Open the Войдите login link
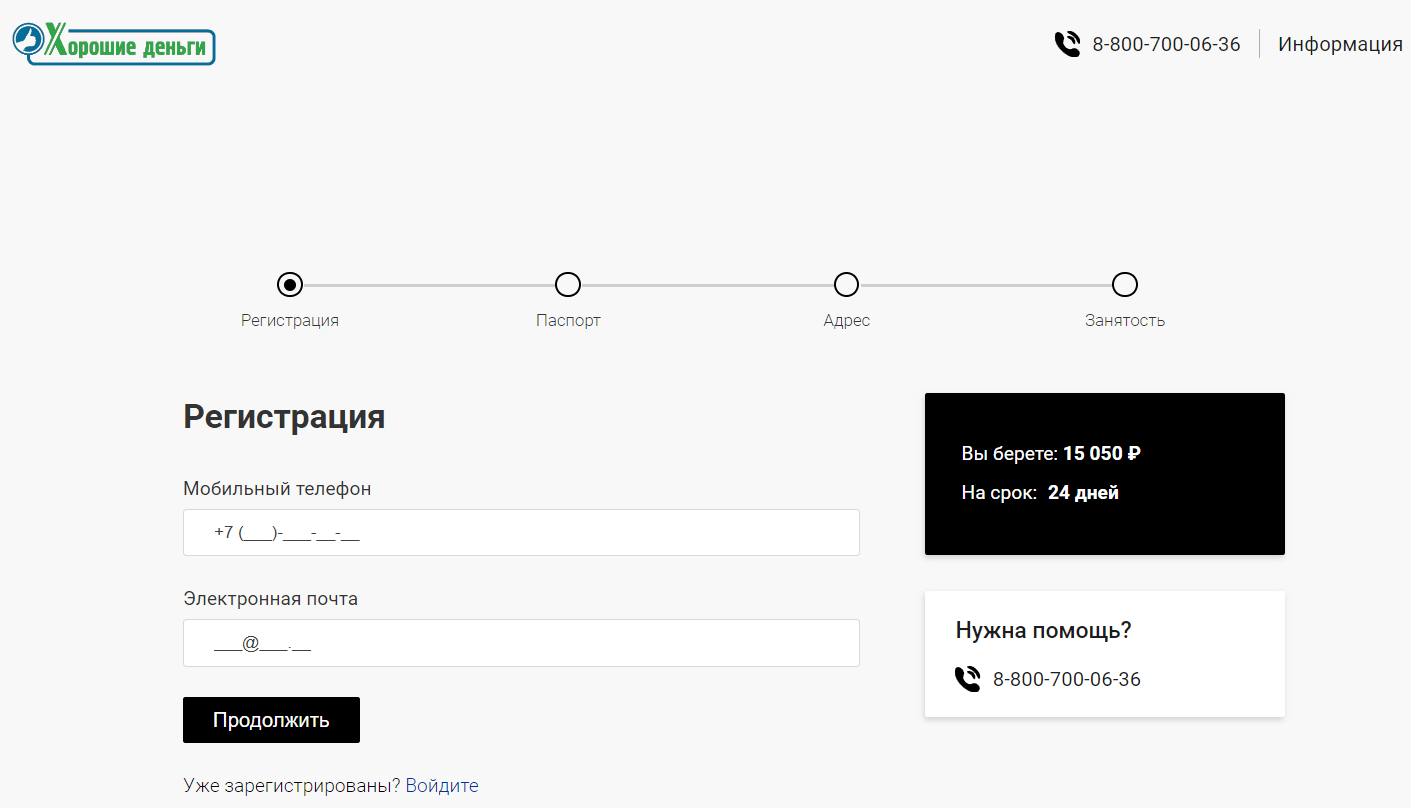Image resolution: width=1411 pixels, height=808 pixels. [x=442, y=786]
